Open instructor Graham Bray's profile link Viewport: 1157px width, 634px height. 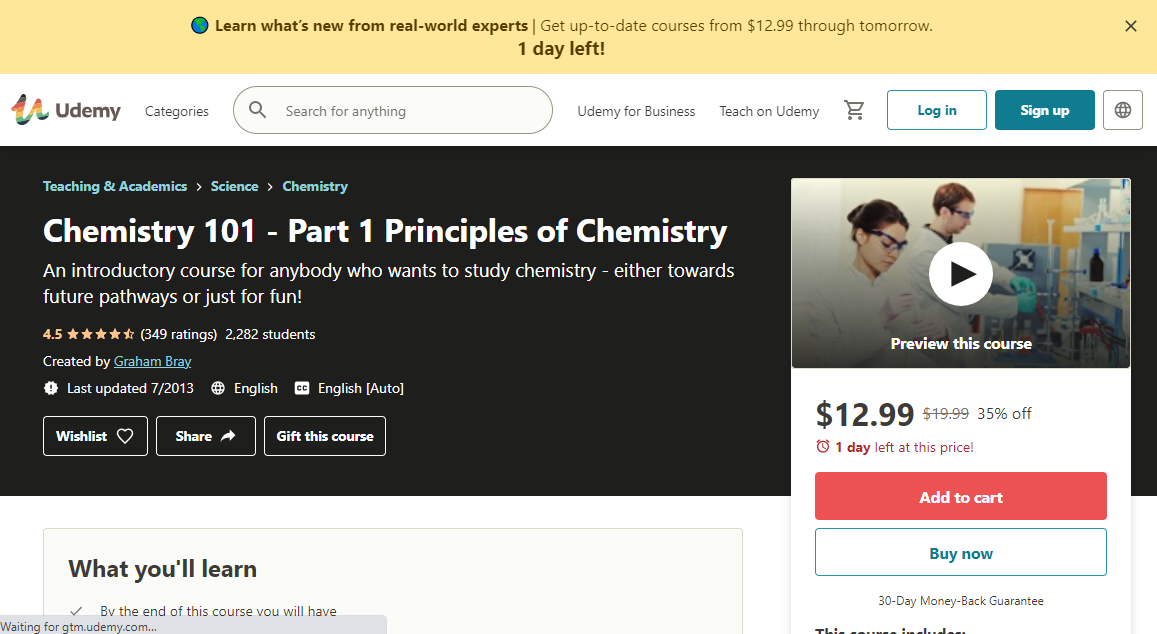click(x=152, y=361)
